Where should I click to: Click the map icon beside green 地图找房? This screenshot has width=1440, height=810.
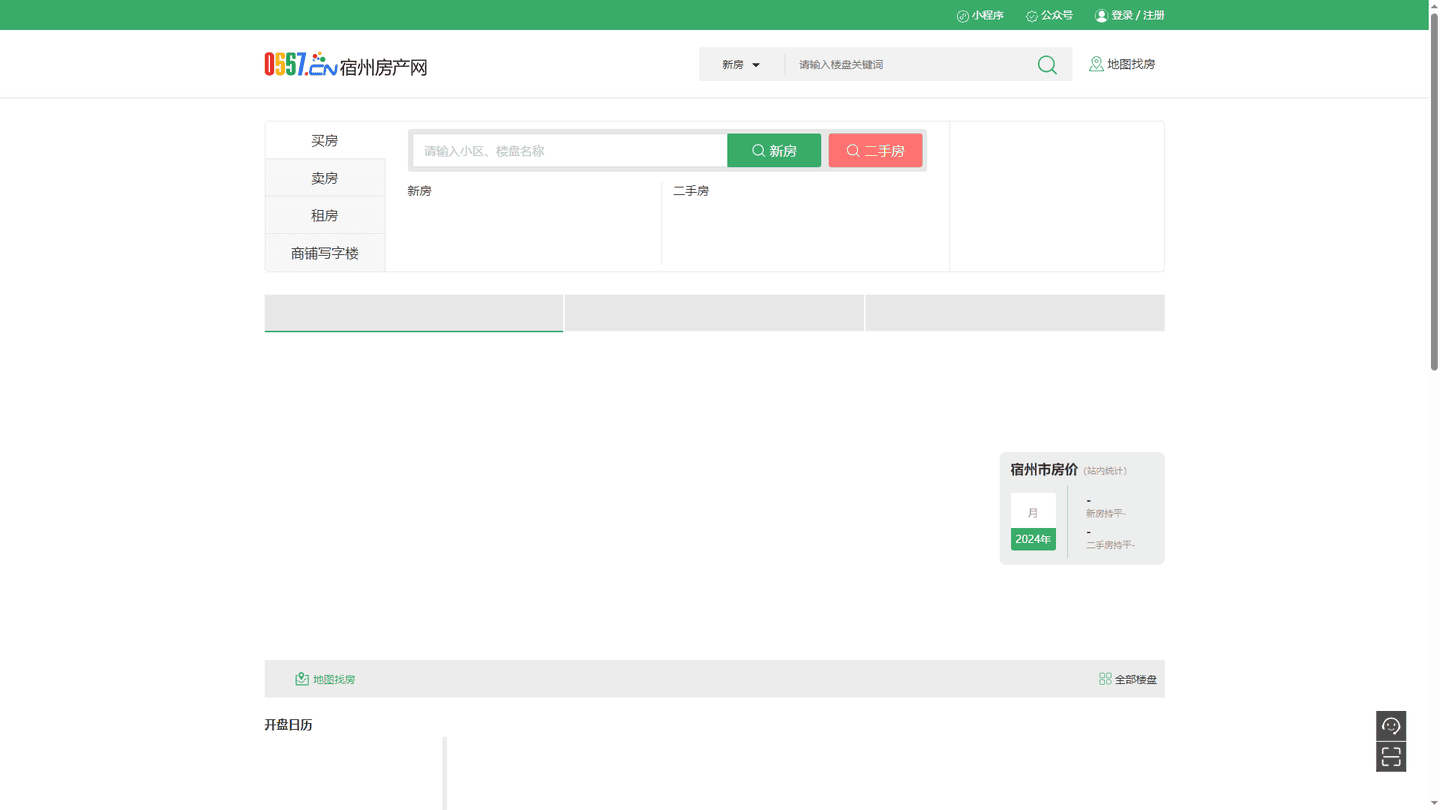point(302,679)
